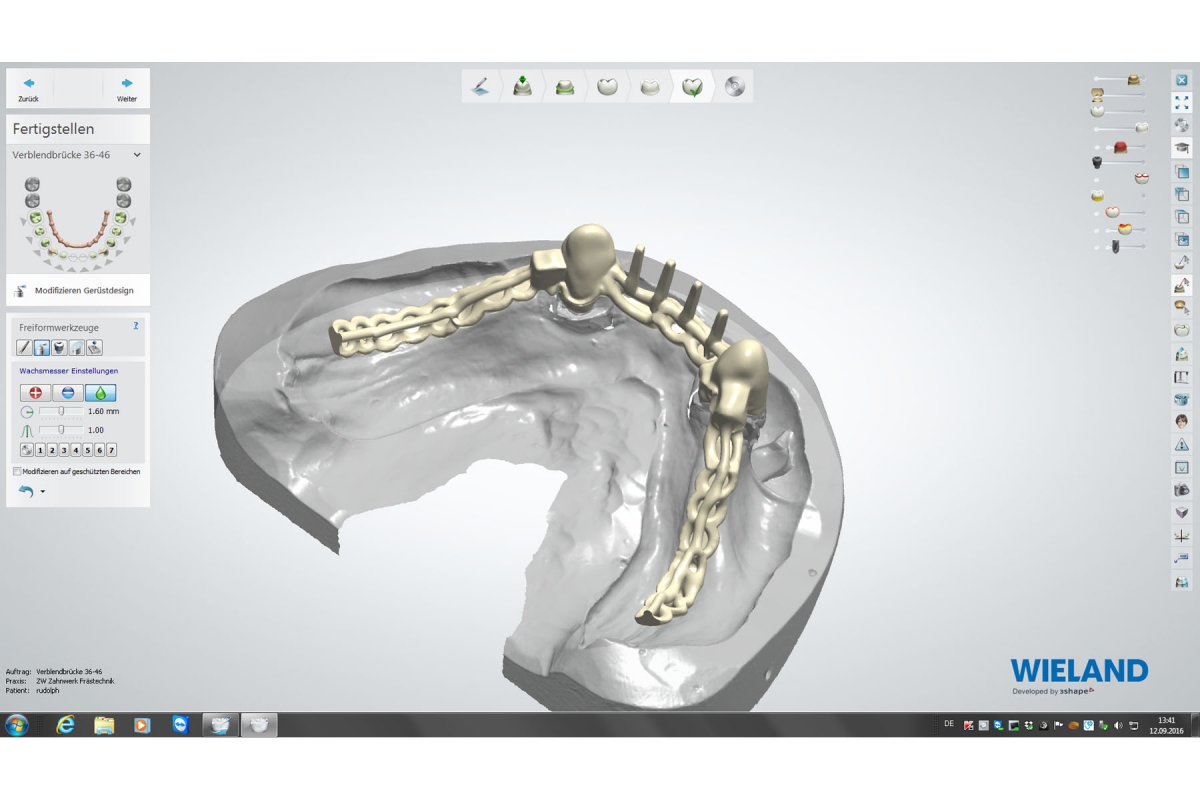1200x800 pixels.
Task: Enable Modifizieren auf geschützten Bereichen checkbox
Action: [x=18, y=471]
